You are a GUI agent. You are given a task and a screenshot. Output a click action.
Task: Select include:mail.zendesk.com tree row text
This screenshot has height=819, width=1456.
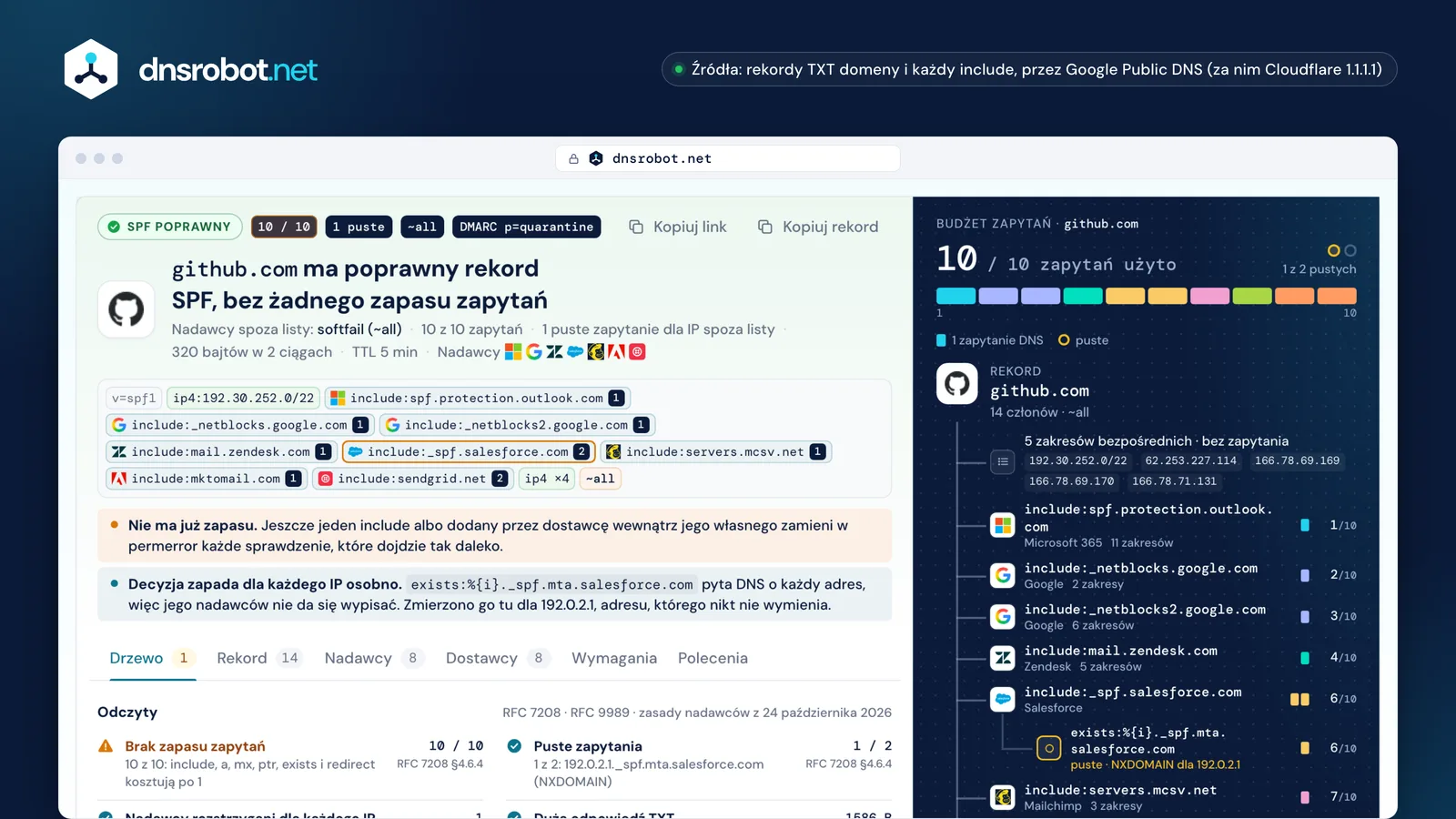click(x=1120, y=651)
